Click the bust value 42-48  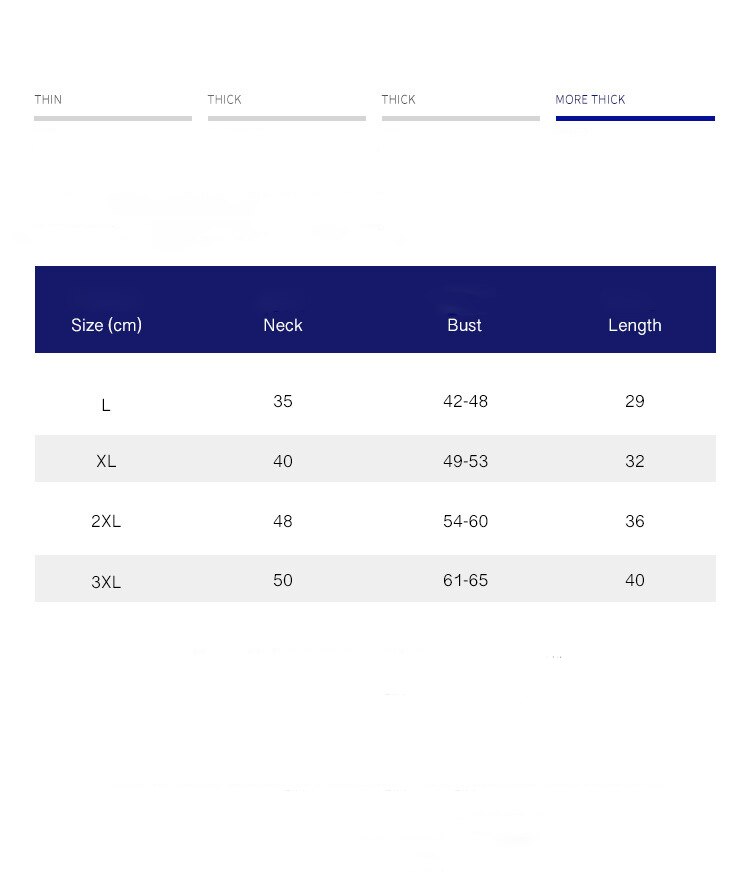pyautogui.click(x=465, y=402)
